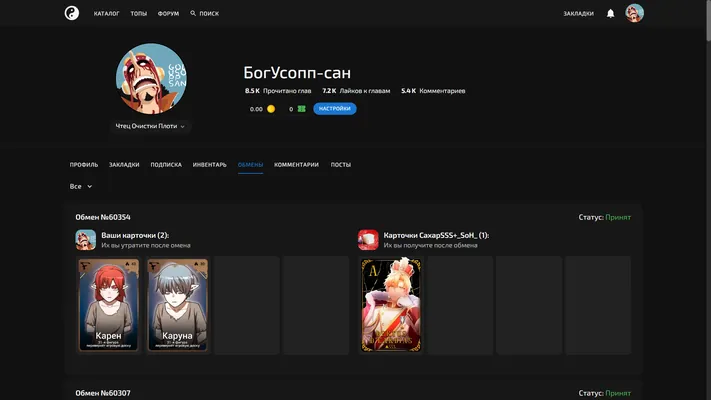This screenshot has height=400, width=711.
Task: Click the Ваши карточки (2) label
Action: point(135,235)
